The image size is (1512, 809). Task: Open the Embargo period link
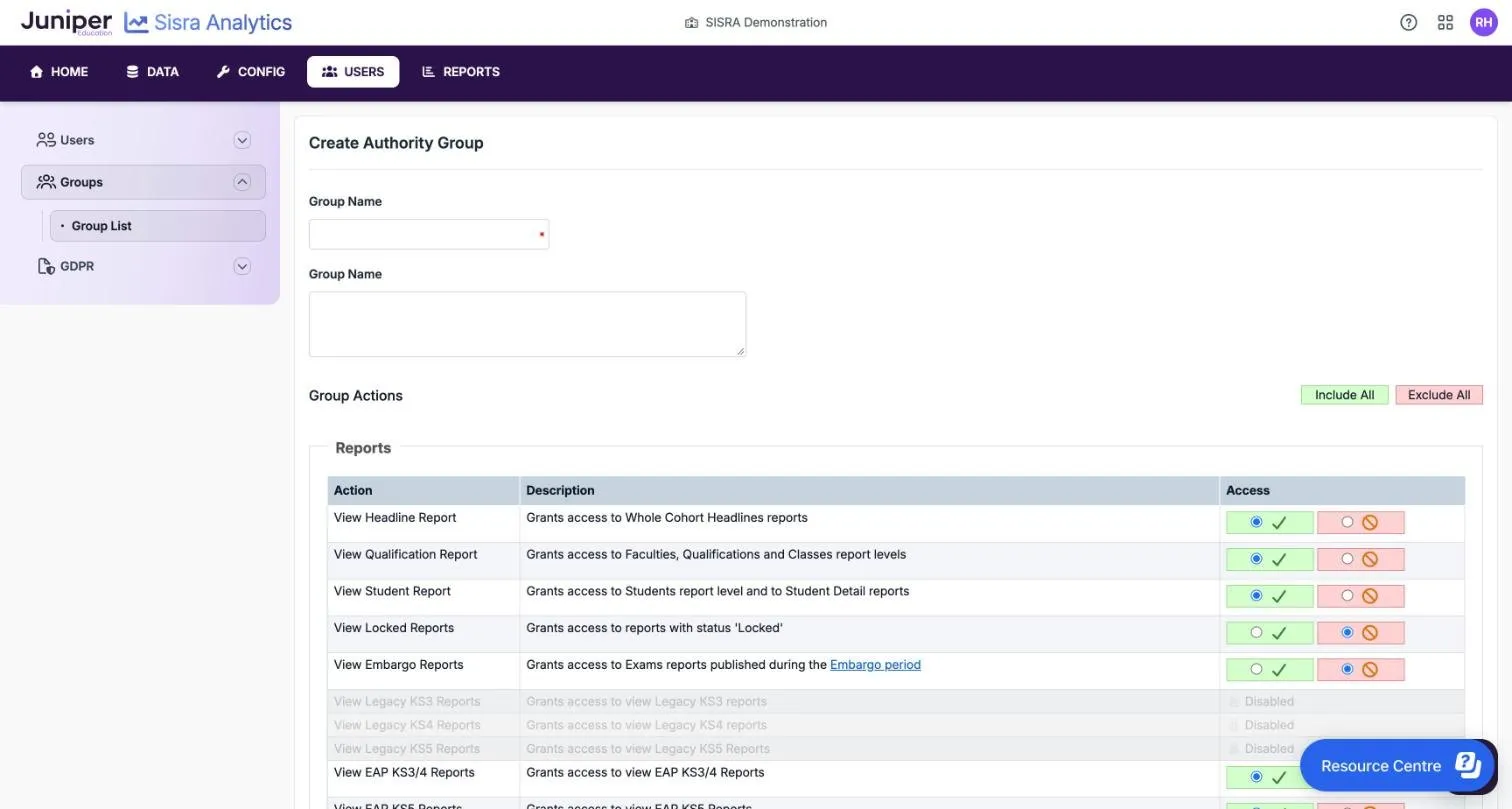click(875, 665)
